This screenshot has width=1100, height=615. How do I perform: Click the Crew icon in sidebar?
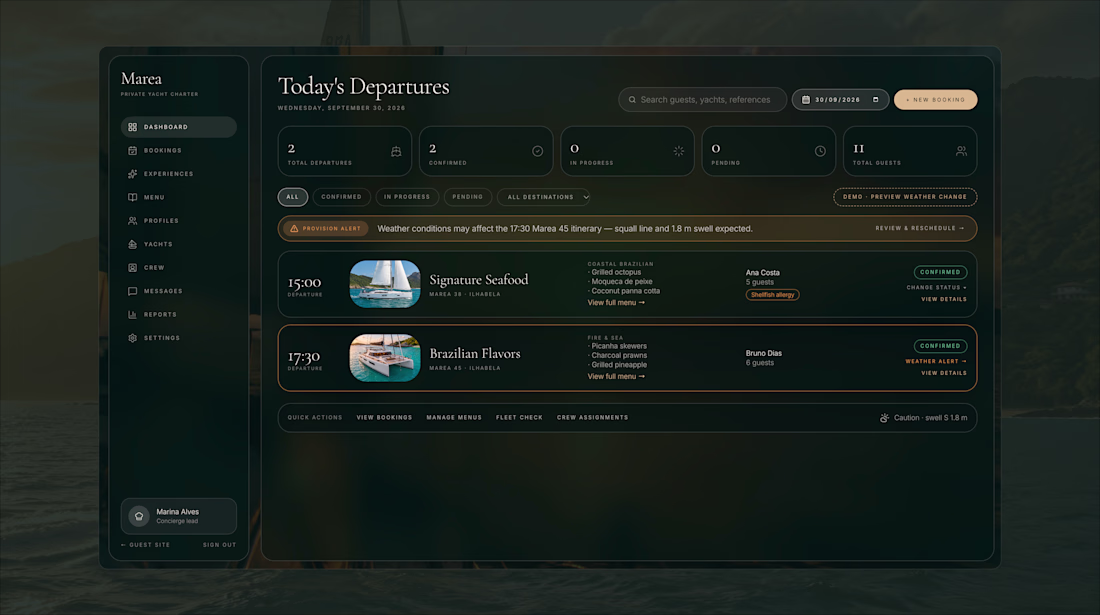click(x=133, y=268)
